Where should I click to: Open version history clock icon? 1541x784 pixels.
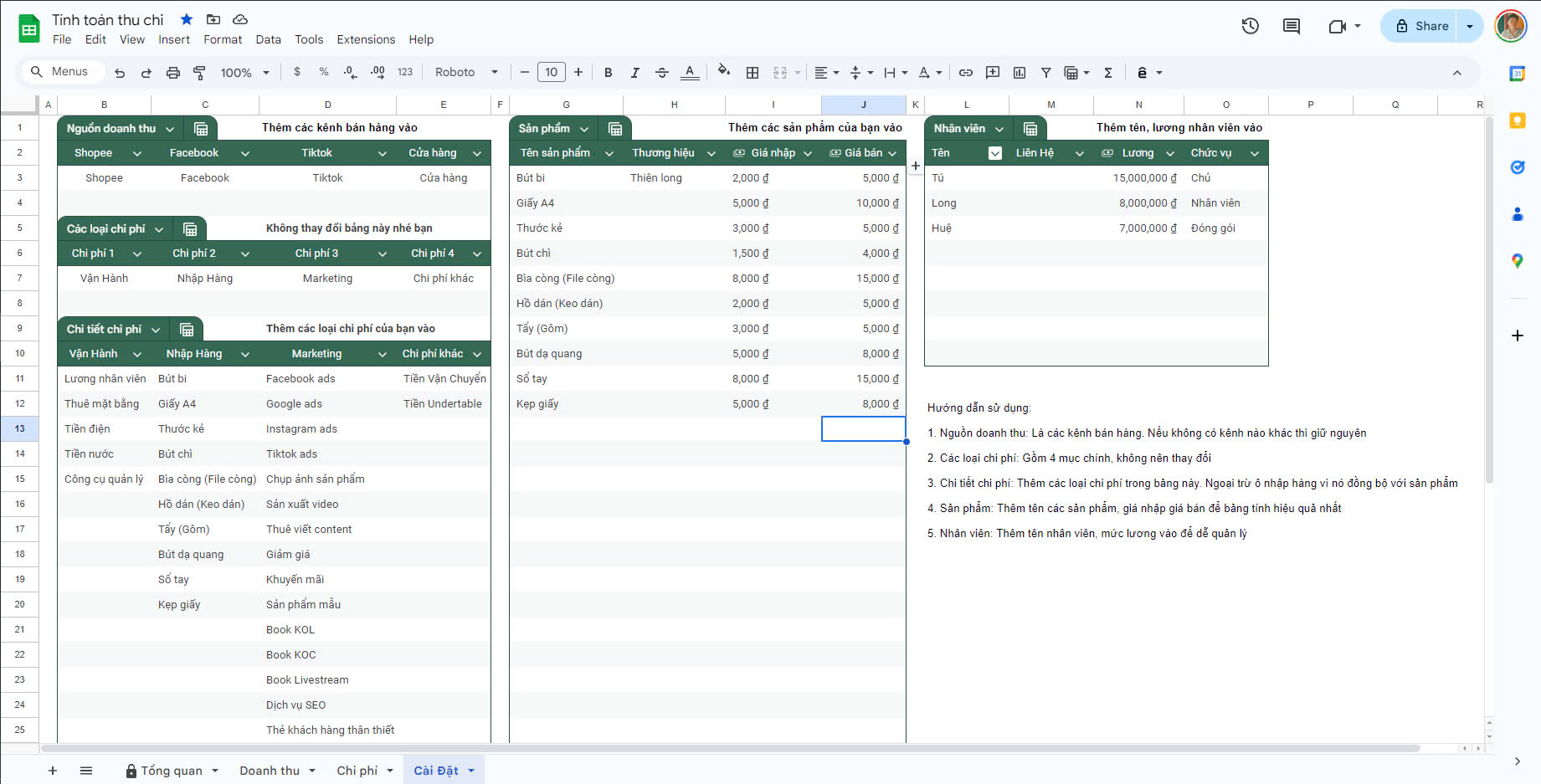pos(1250,26)
